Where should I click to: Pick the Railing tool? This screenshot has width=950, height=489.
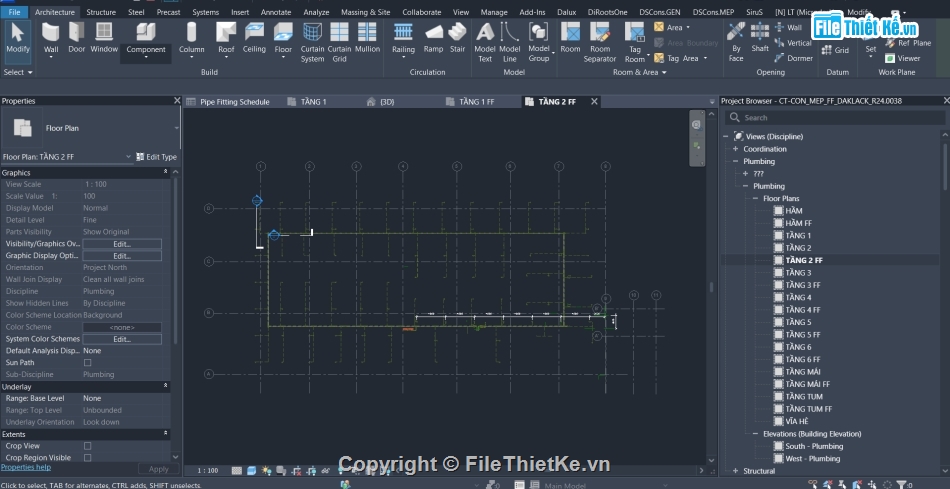click(403, 38)
